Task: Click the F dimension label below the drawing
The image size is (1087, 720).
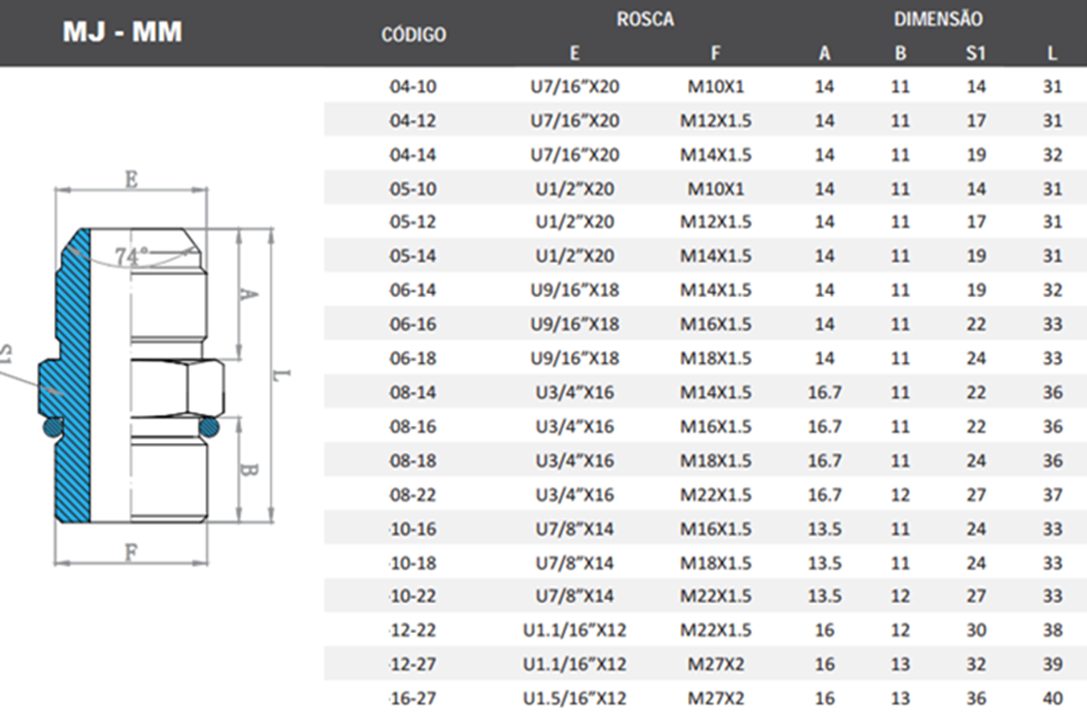Action: click(130, 552)
